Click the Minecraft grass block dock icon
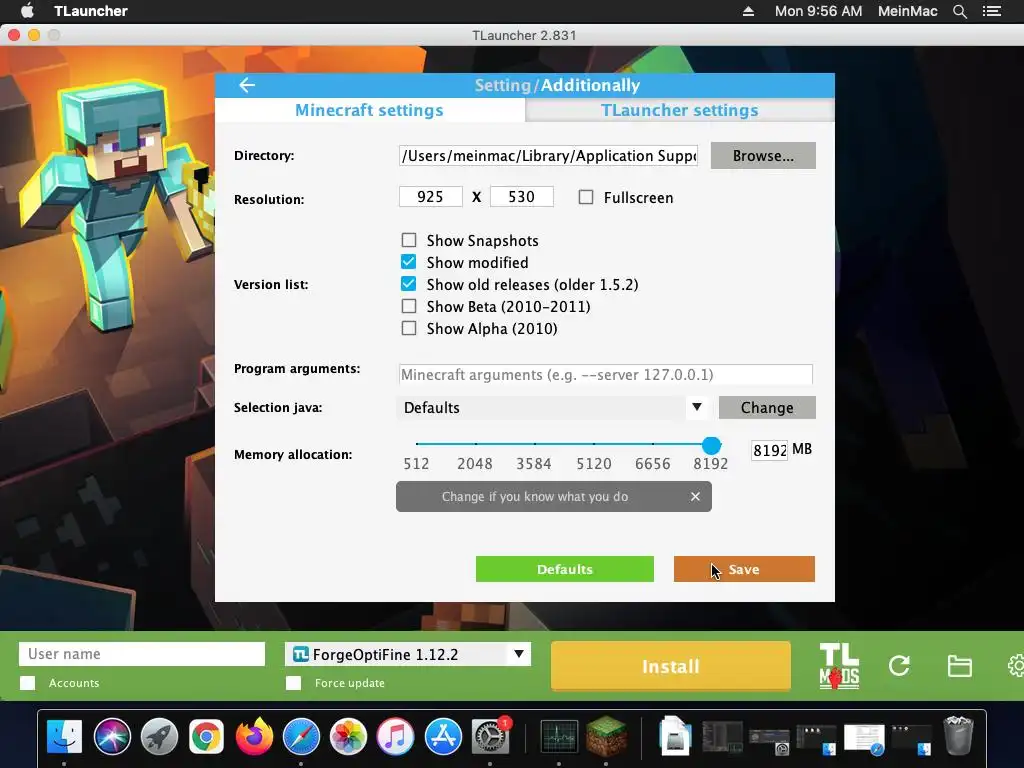Screen dimensions: 1024x768 (607, 737)
